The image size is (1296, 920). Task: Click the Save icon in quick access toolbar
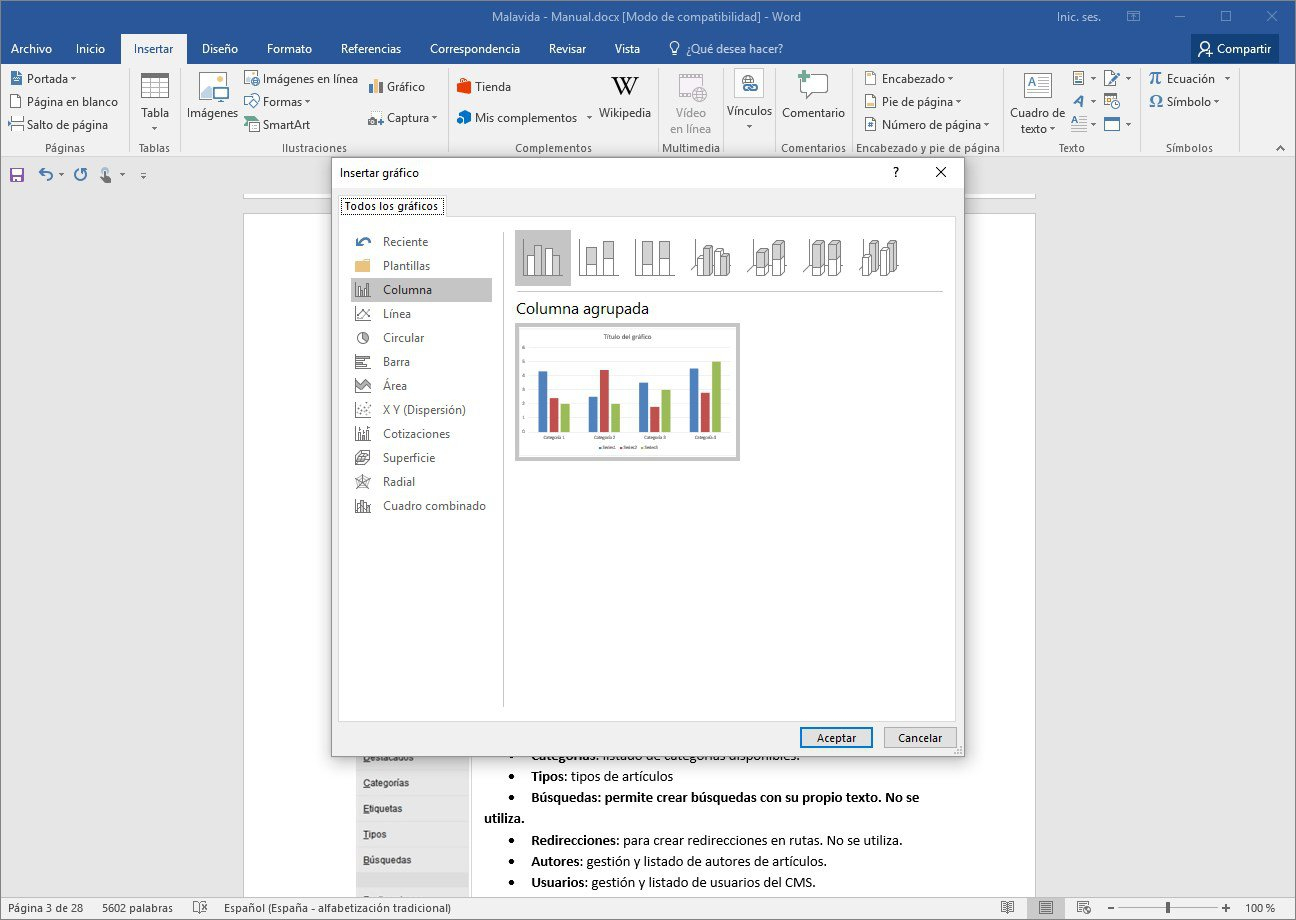click(x=17, y=175)
